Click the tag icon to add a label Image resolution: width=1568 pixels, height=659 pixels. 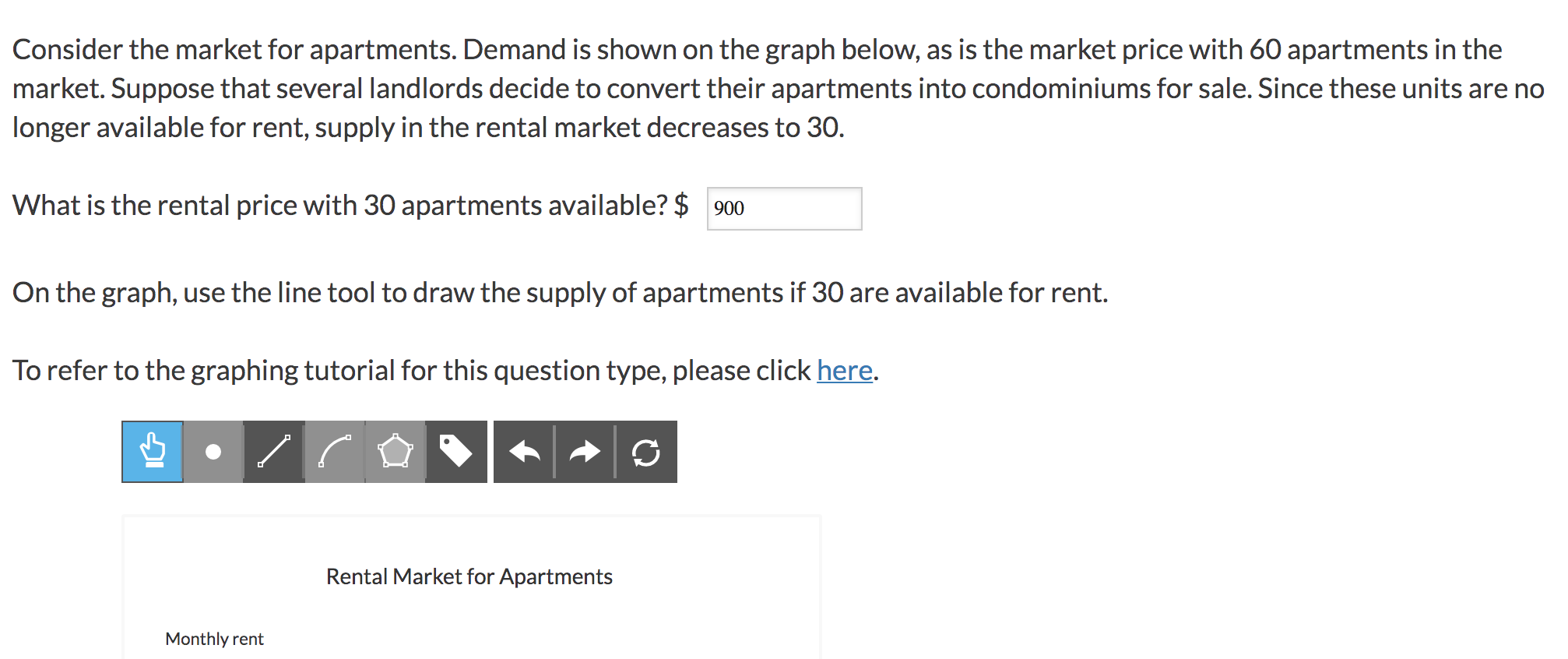pyautogui.click(x=455, y=452)
